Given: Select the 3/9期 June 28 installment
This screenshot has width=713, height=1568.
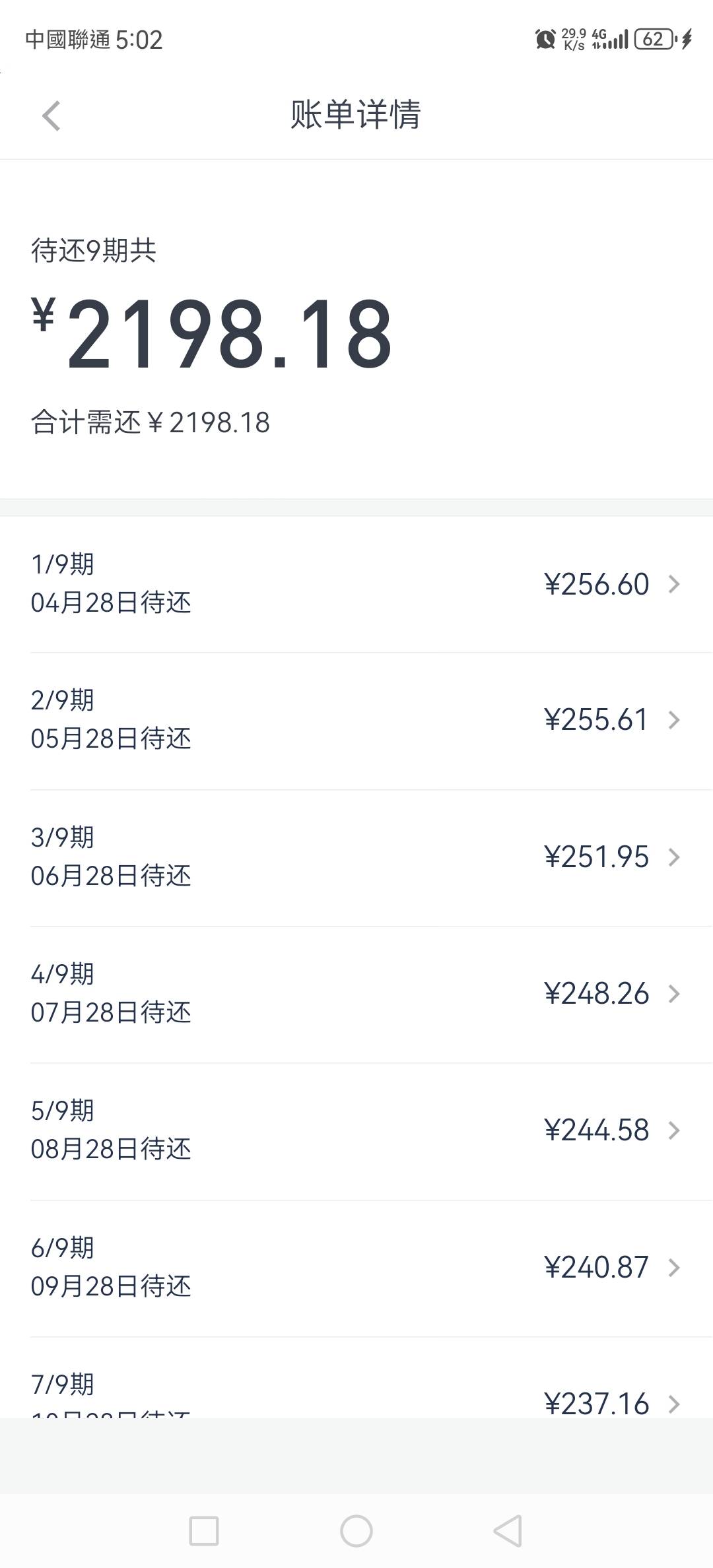Looking at the screenshot, I should 111,857.
